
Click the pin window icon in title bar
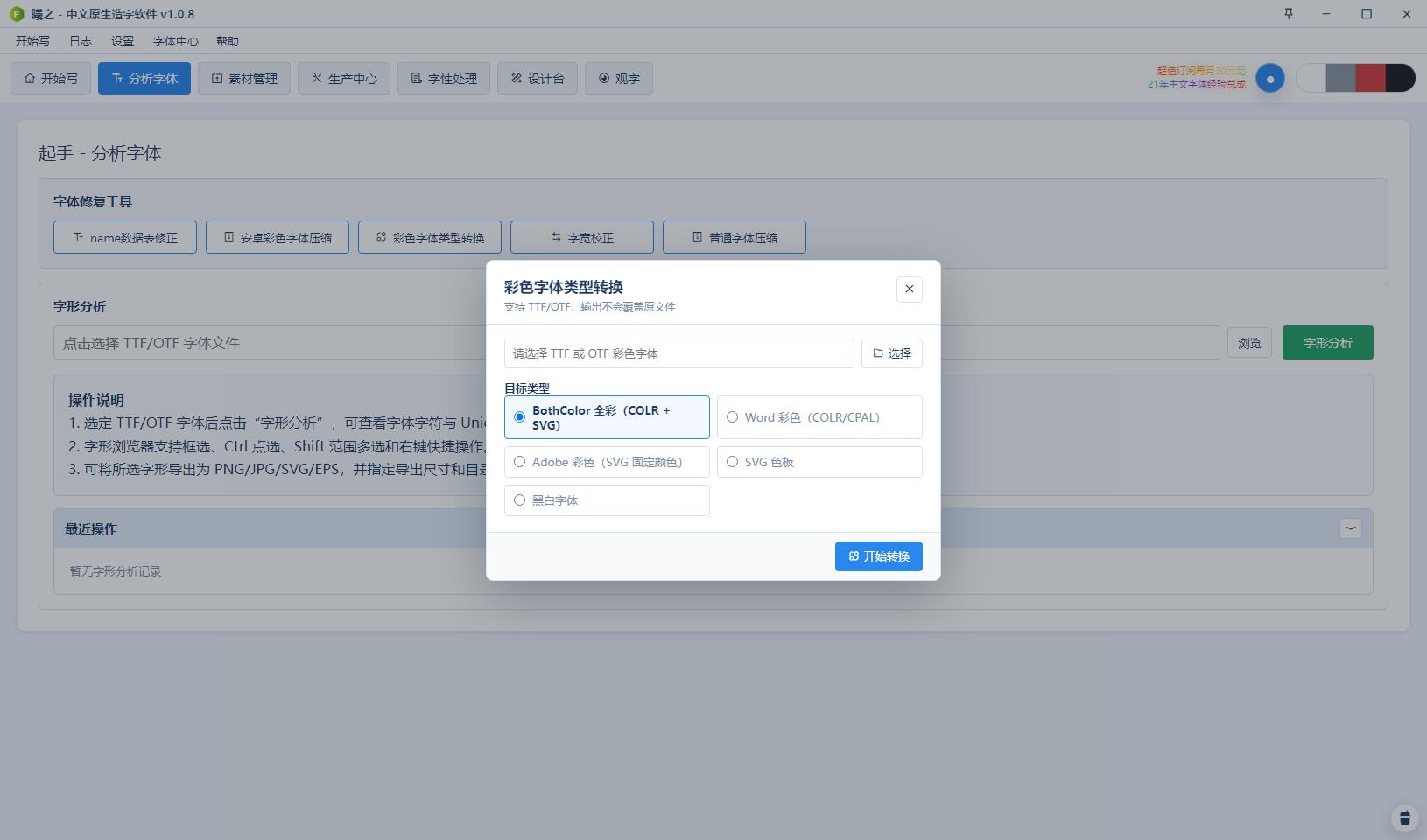(1288, 13)
